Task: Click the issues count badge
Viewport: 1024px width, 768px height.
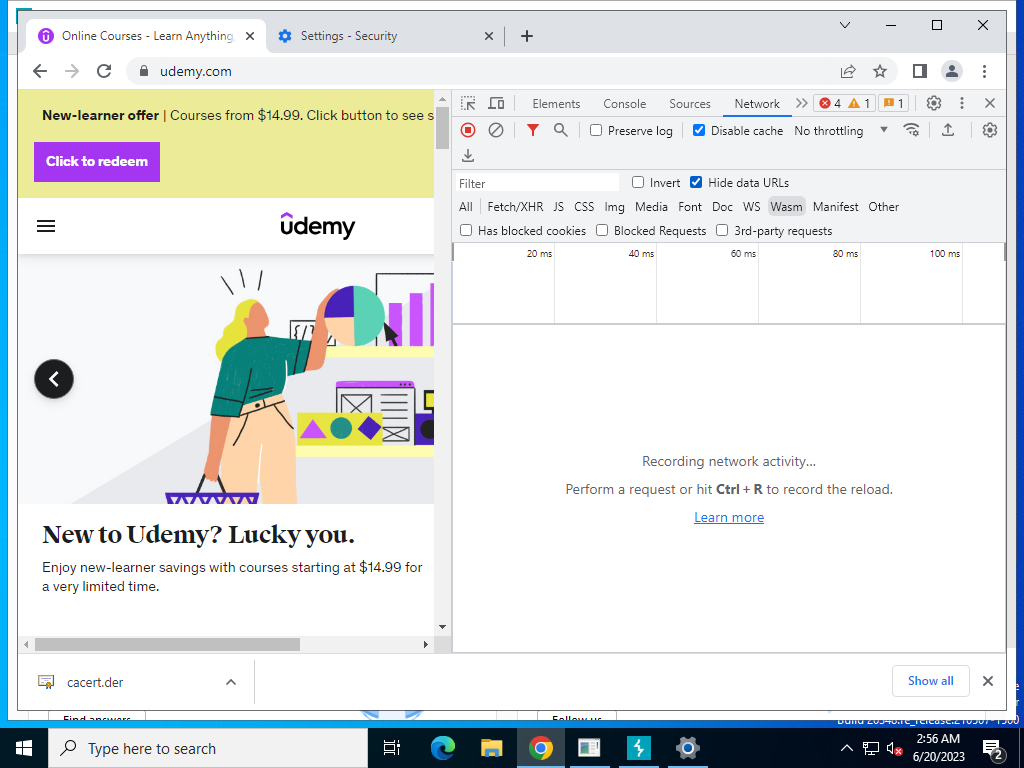Action: point(893,103)
